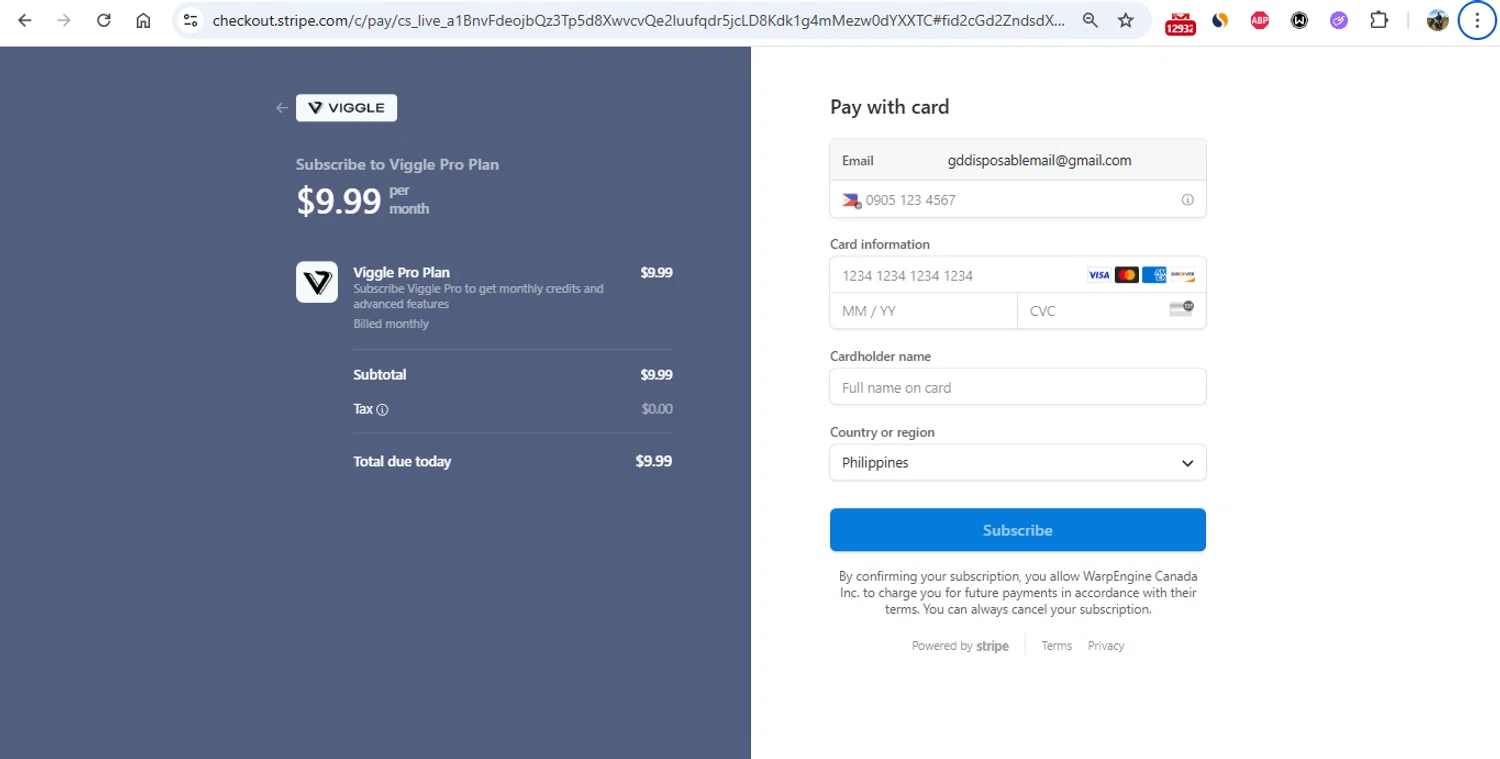Screen dimensions: 1500x759
Task: Click the Discover card logo
Action: pyautogui.click(x=1182, y=275)
